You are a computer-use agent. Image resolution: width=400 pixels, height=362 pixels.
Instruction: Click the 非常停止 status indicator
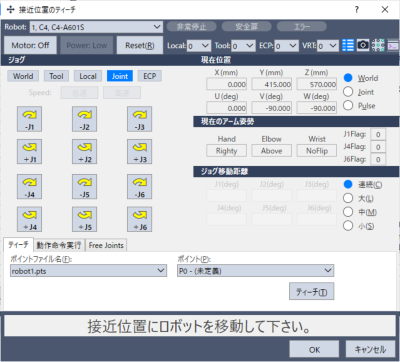click(191, 27)
